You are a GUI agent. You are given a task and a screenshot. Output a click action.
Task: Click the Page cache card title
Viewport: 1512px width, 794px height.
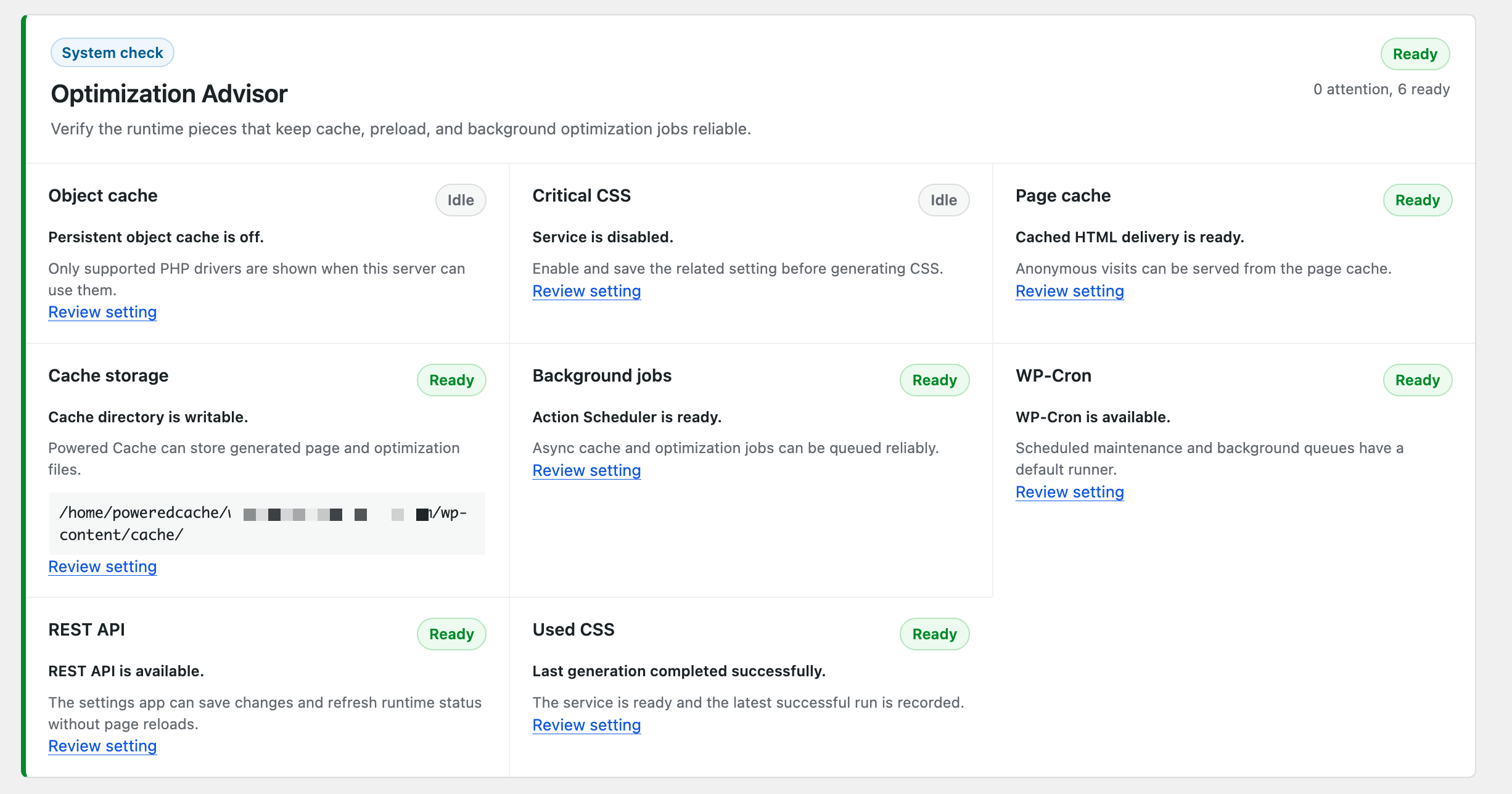click(x=1063, y=195)
